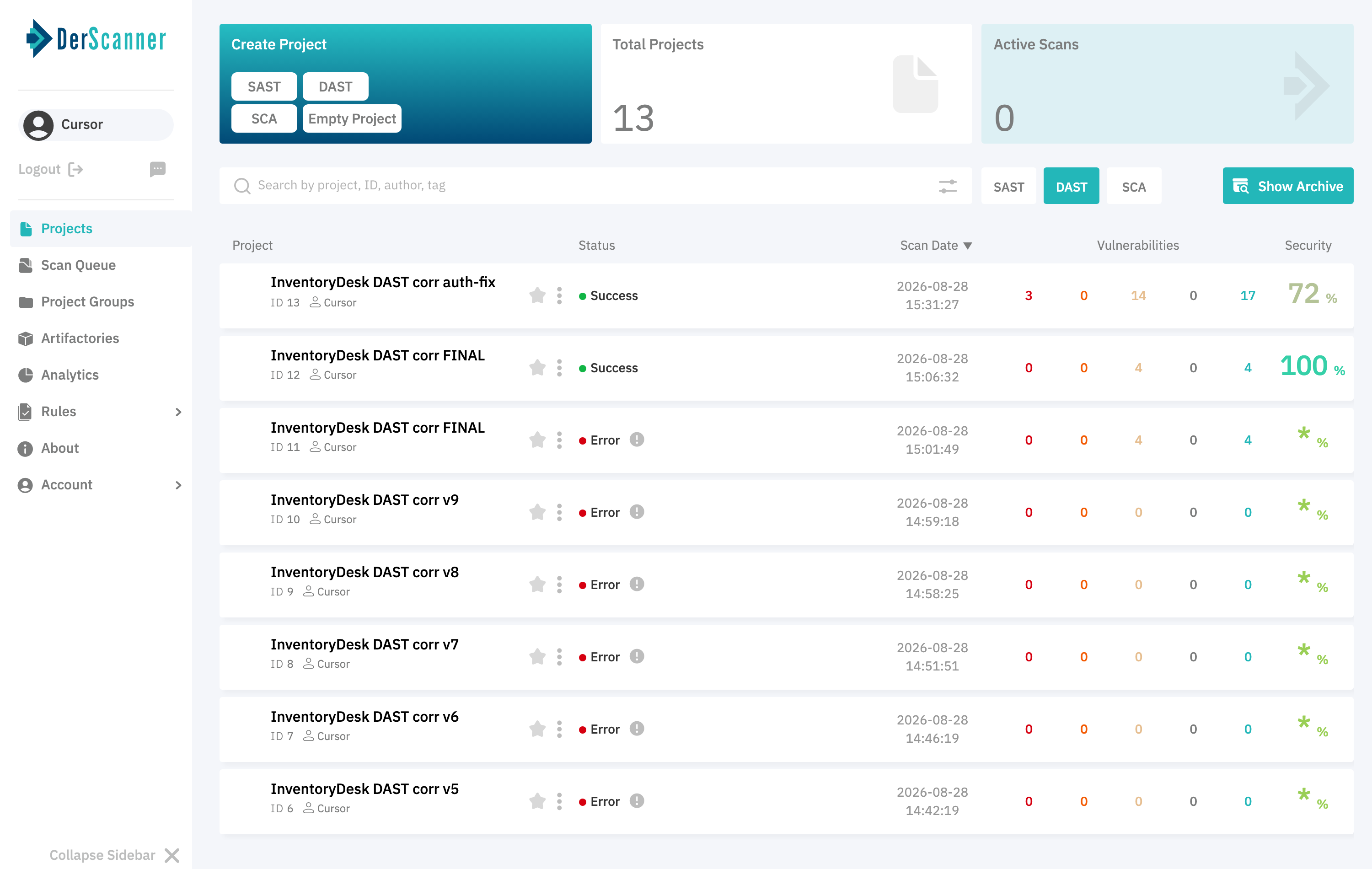Click the red 3 critical vulnerabilities count
This screenshot has height=869, width=1372.
click(1029, 296)
